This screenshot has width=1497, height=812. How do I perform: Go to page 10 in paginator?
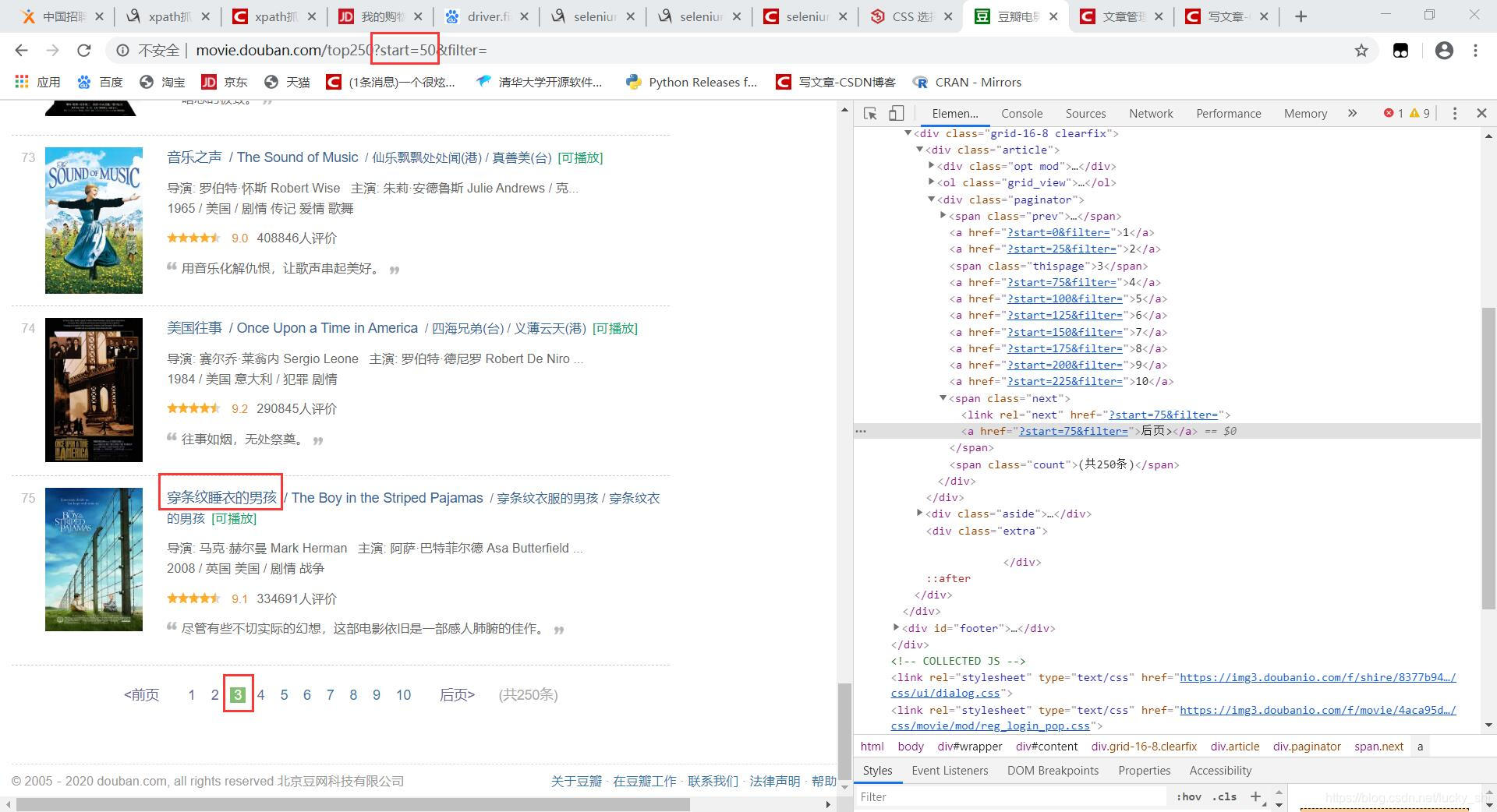click(x=403, y=695)
